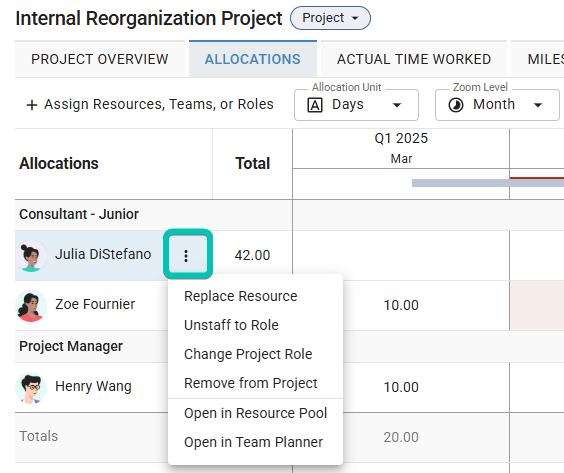This screenshot has width=564, height=473.
Task: Click the Zoe Fournier name
Action: click(95, 304)
